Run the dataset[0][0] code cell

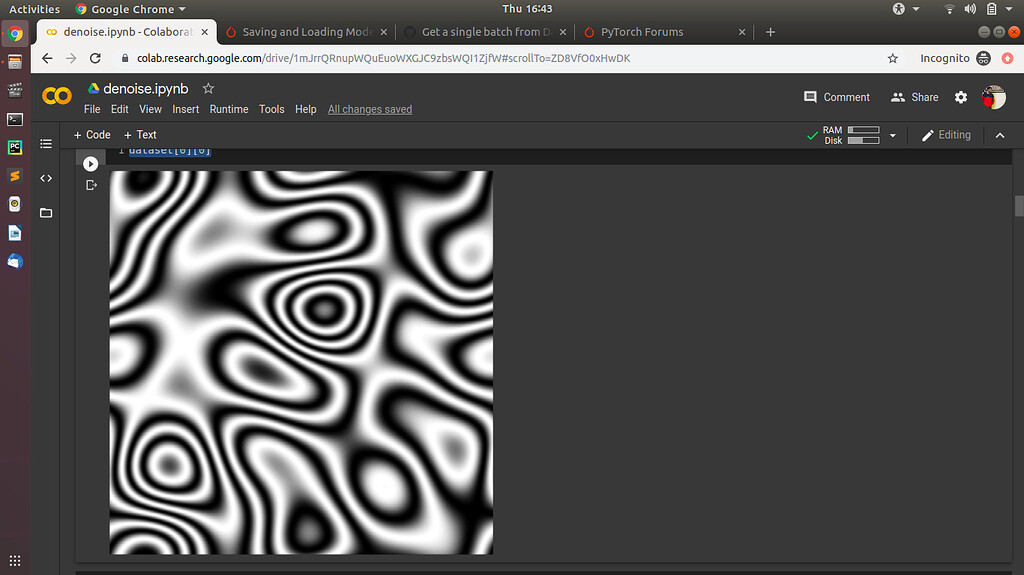91,164
